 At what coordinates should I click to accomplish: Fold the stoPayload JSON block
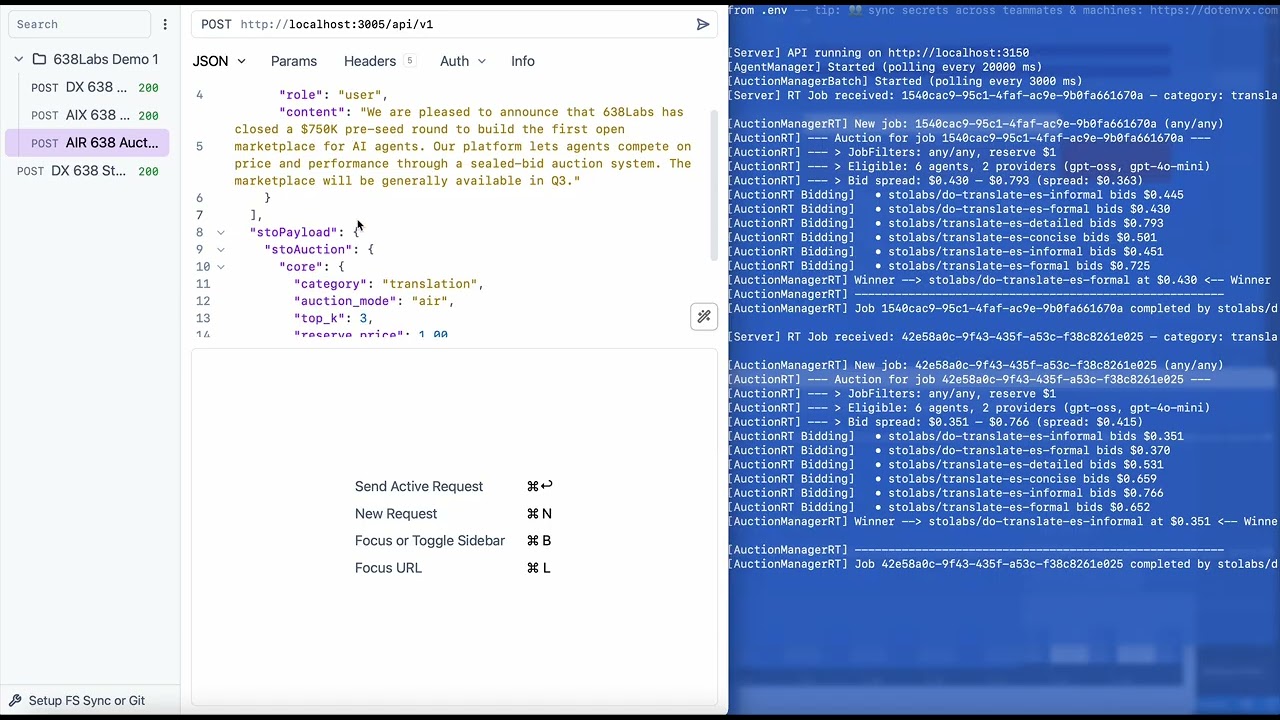click(x=221, y=233)
